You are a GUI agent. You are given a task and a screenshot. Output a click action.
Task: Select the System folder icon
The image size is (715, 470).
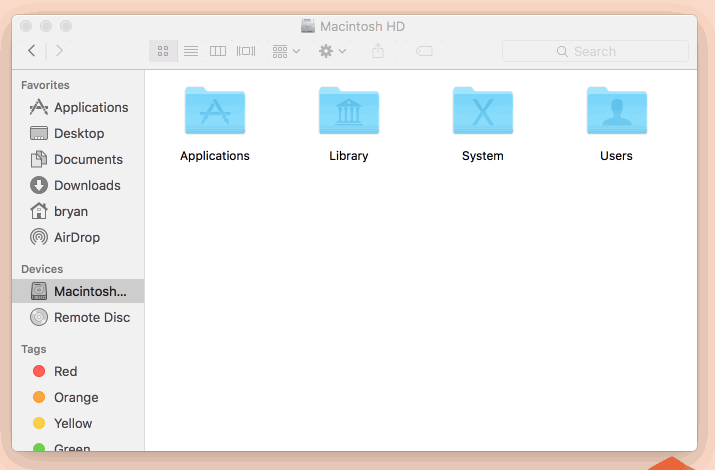pos(483,110)
